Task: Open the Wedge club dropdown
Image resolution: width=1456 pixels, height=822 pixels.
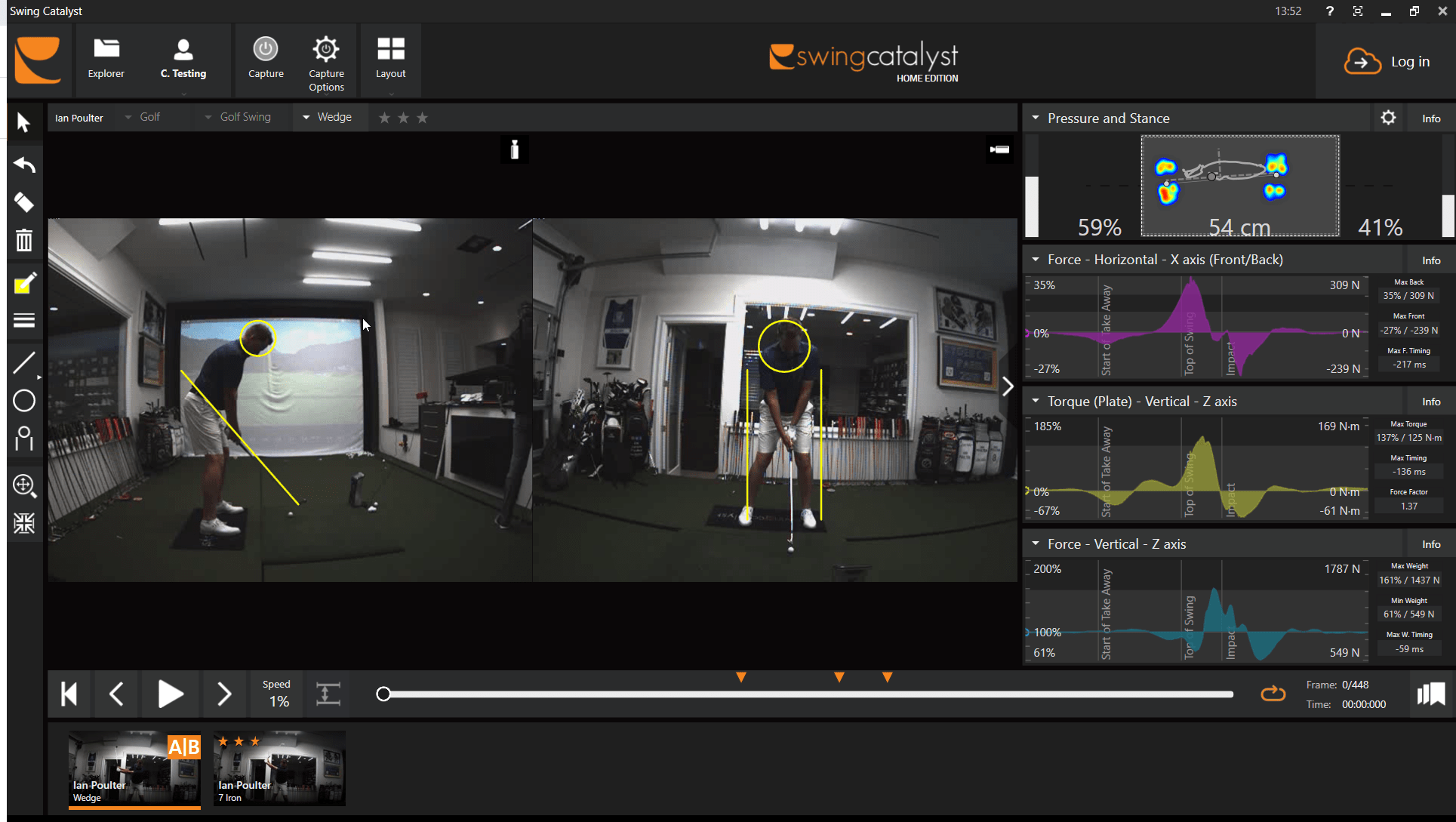Action: (x=330, y=117)
